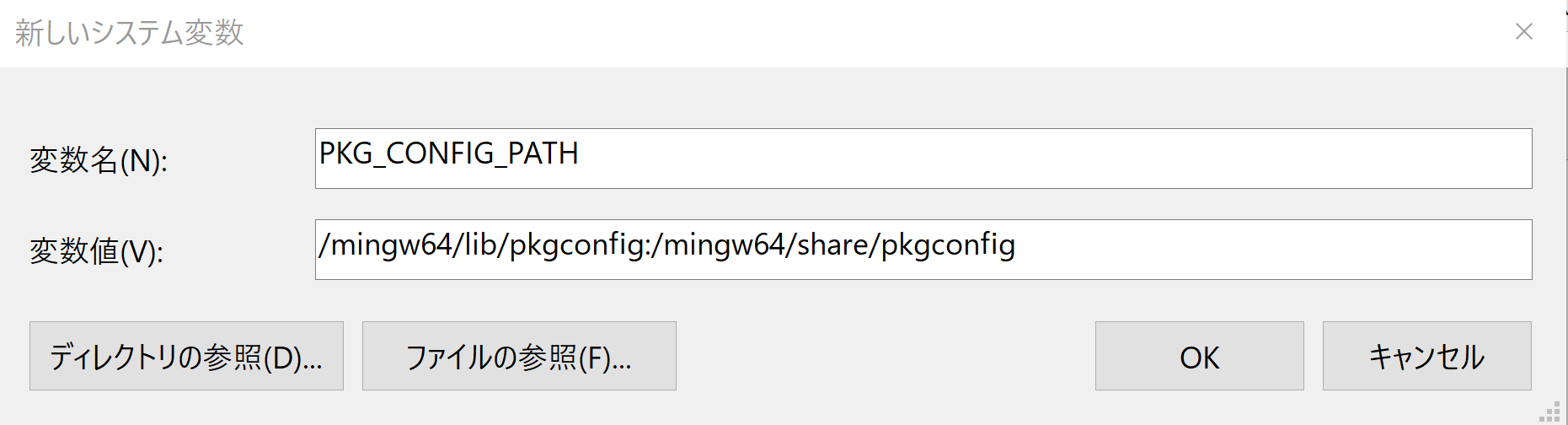This screenshot has height=425, width=1568.
Task: Click the resize grip in dialog corner
Action: (1550, 412)
